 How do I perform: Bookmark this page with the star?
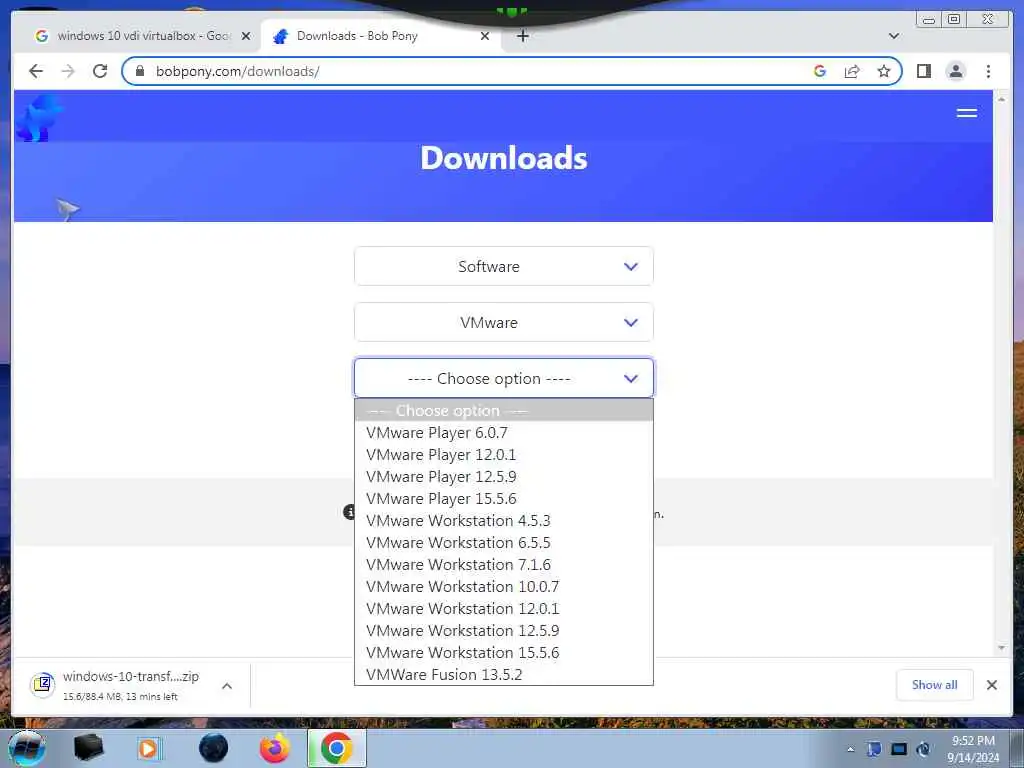pyautogui.click(x=884, y=71)
